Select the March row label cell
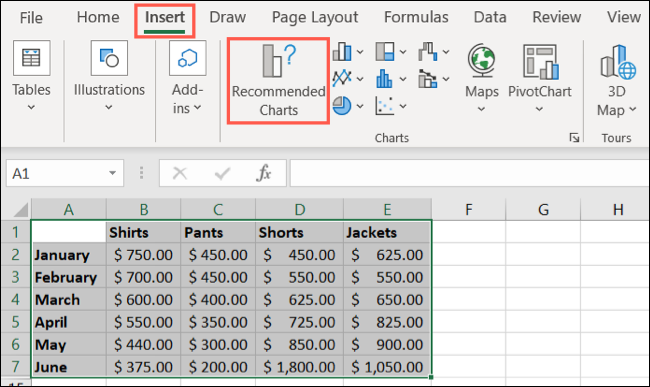This screenshot has width=650, height=387. (69, 299)
